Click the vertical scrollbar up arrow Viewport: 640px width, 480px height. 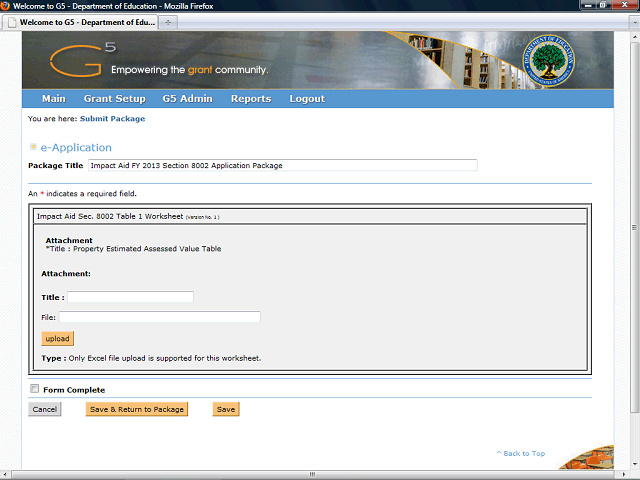634,37
